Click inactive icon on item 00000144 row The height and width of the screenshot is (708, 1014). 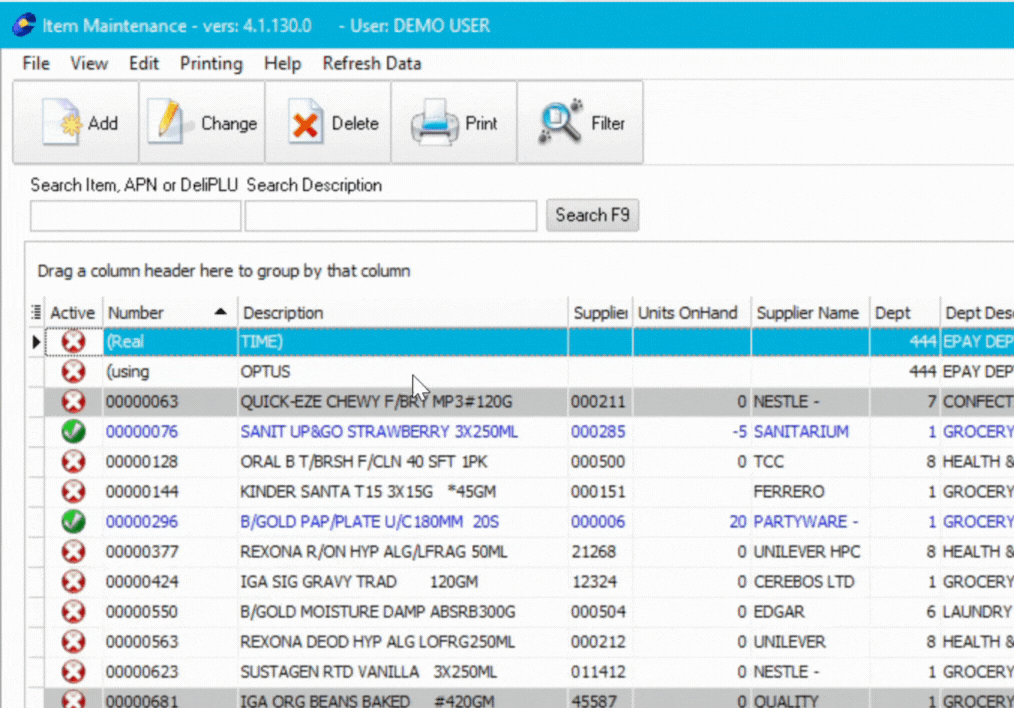[73, 491]
